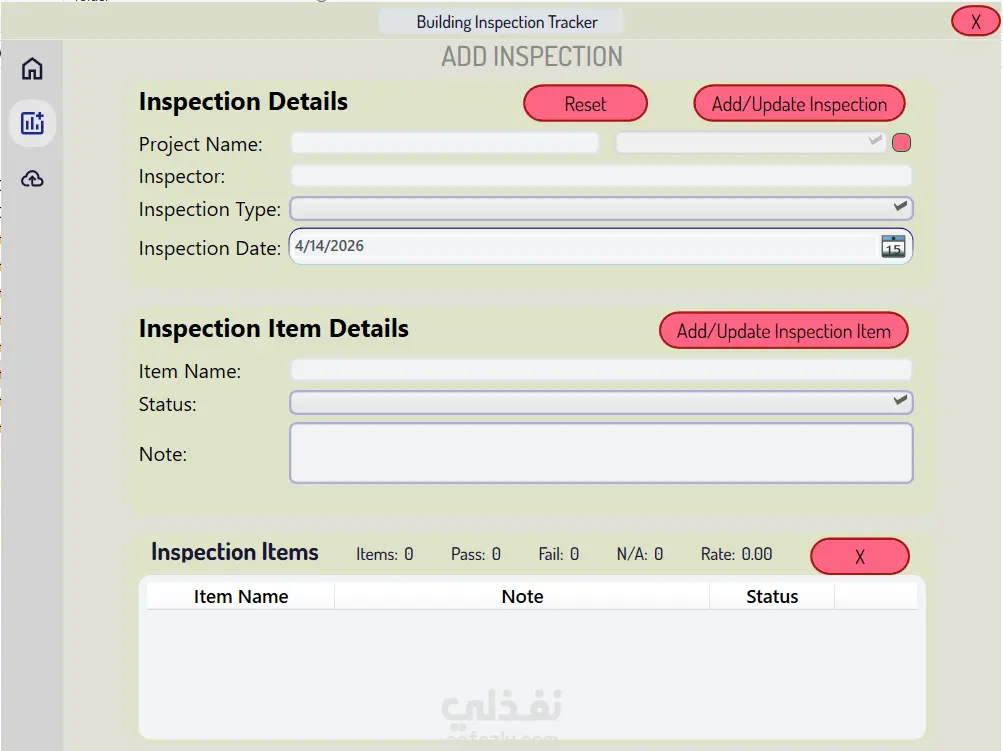Click the Building Inspection Tracker title tab
The image size is (1003, 751).
[507, 22]
